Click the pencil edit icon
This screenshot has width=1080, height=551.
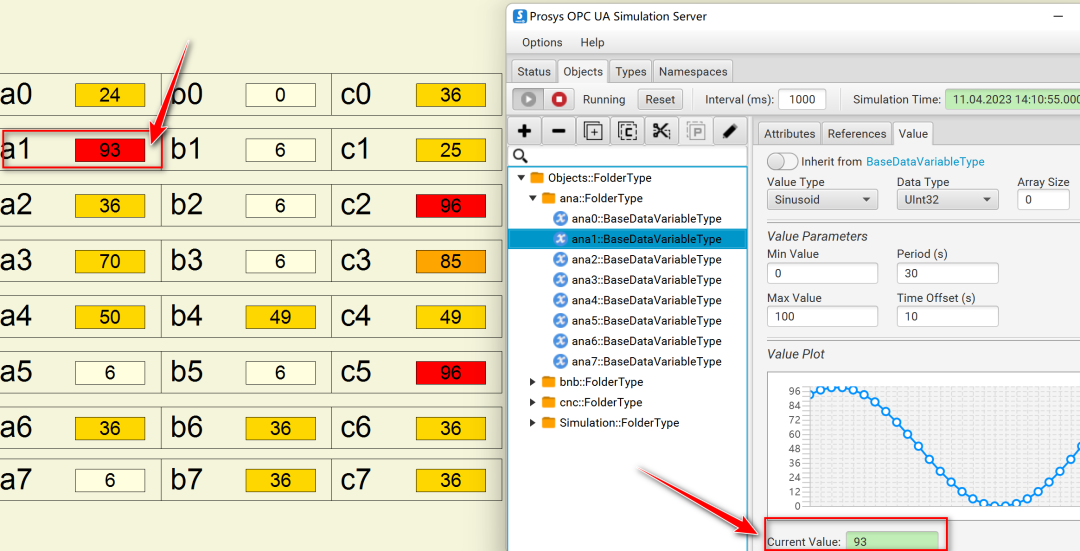[730, 131]
